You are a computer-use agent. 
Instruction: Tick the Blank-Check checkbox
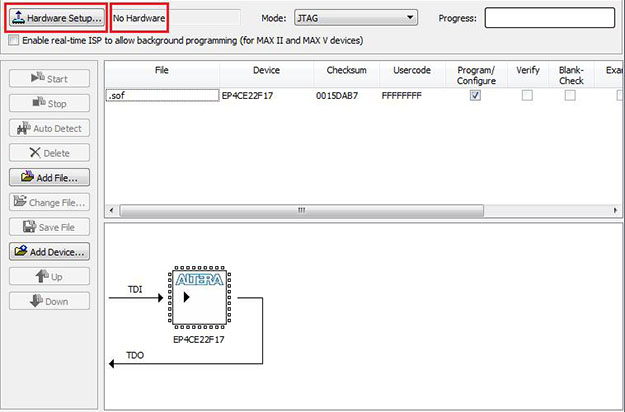pos(569,95)
